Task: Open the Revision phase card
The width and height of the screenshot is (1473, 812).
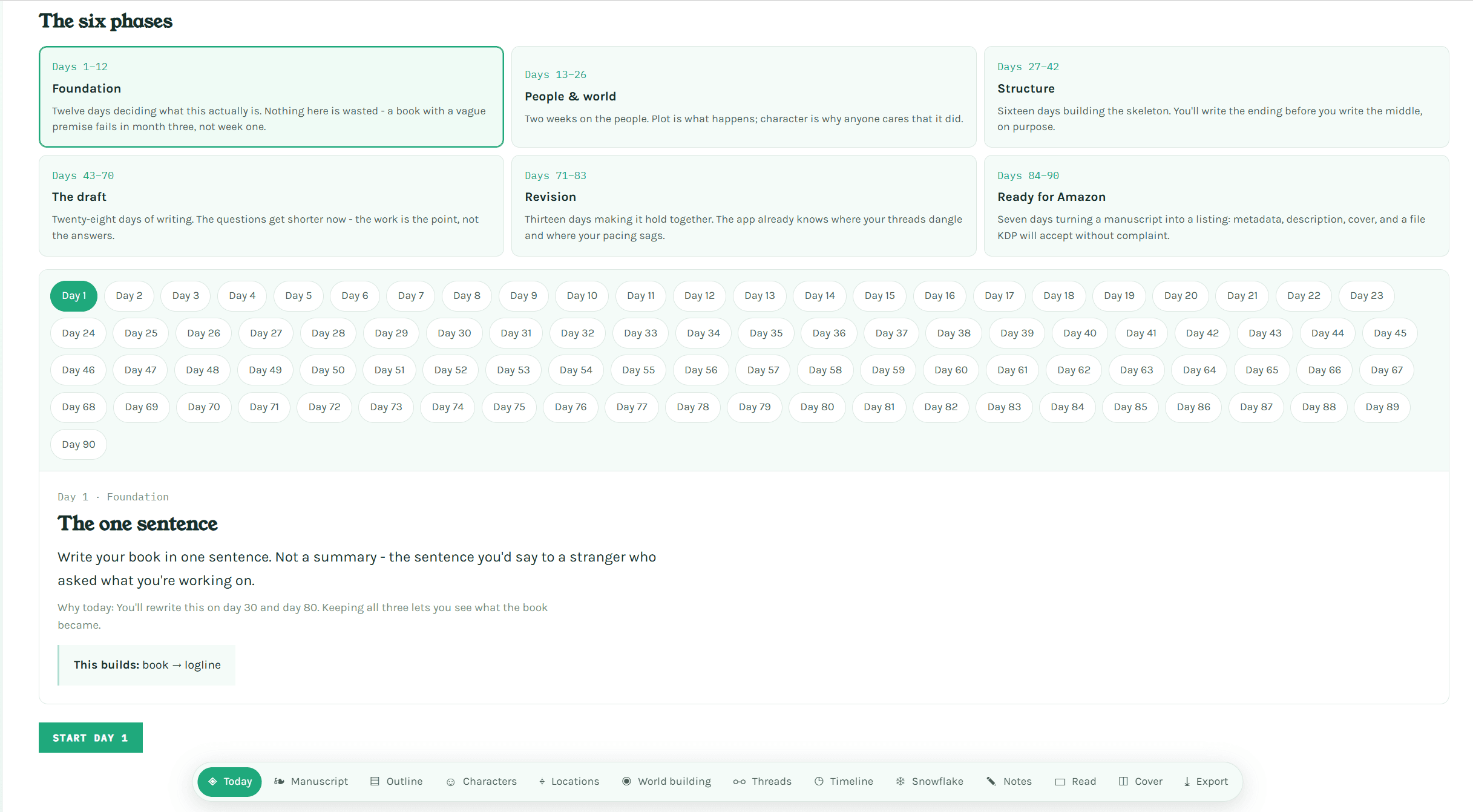Action: click(744, 206)
